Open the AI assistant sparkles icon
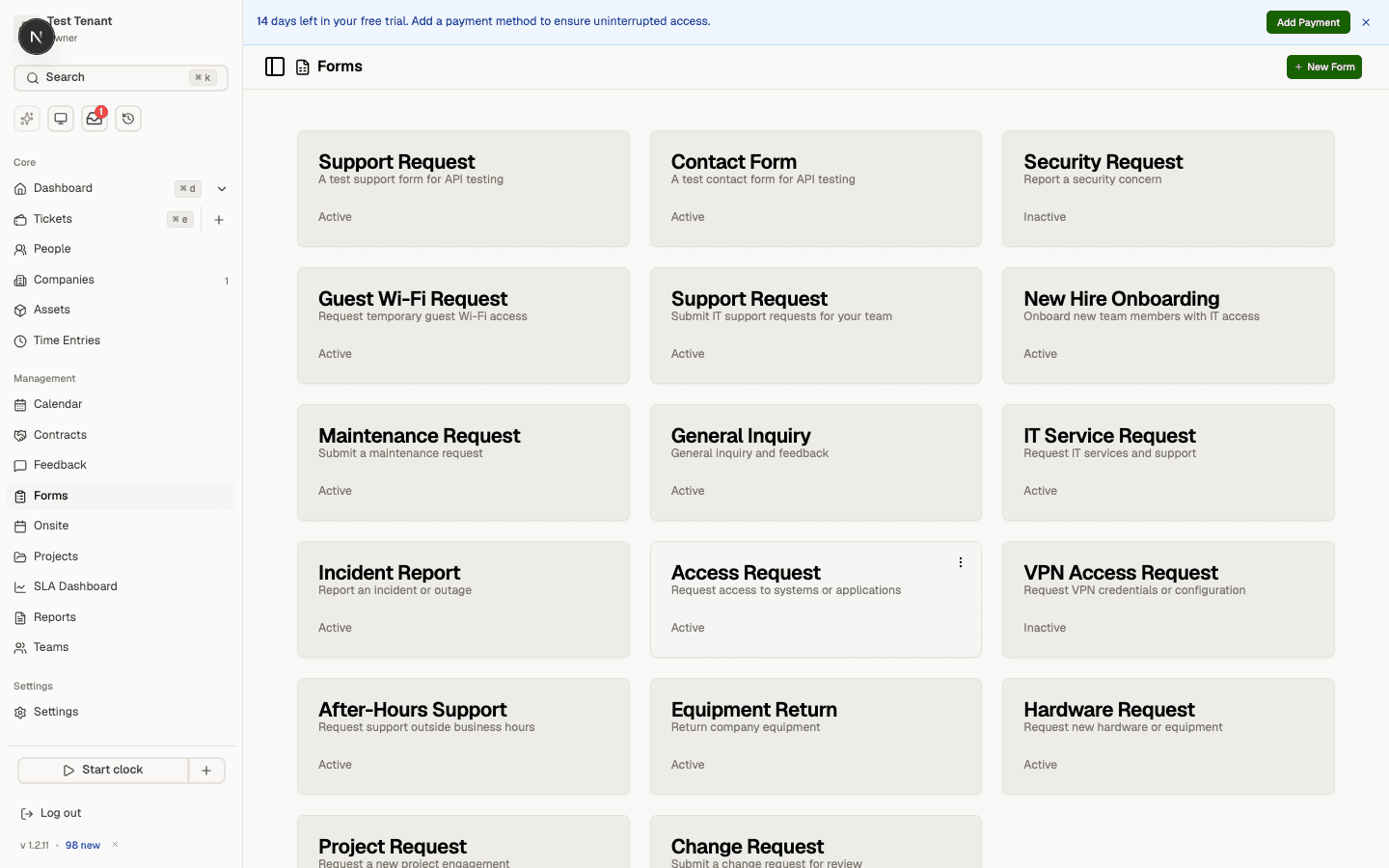 (x=26, y=118)
